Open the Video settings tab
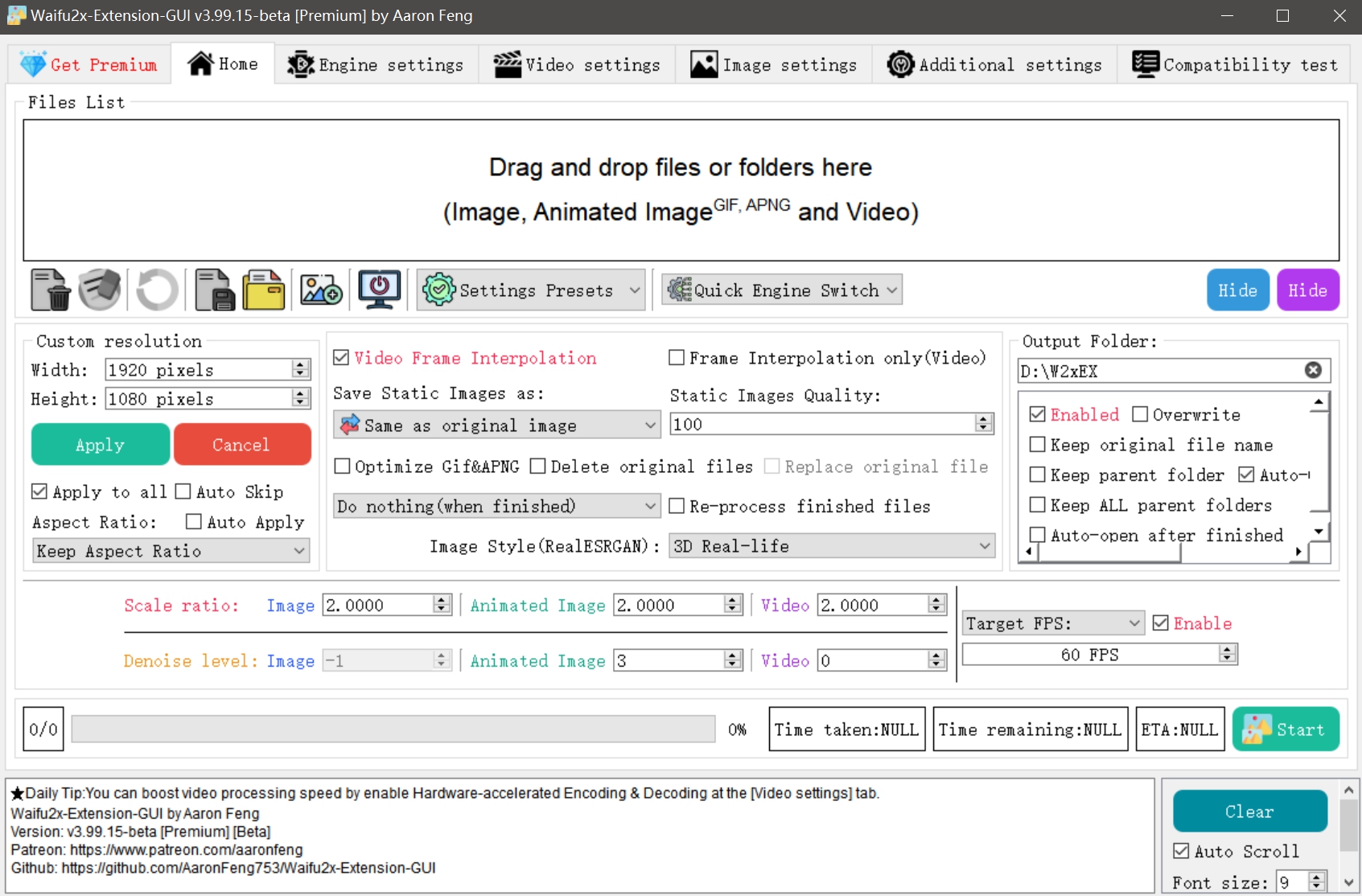The image size is (1362, 896). [x=577, y=64]
